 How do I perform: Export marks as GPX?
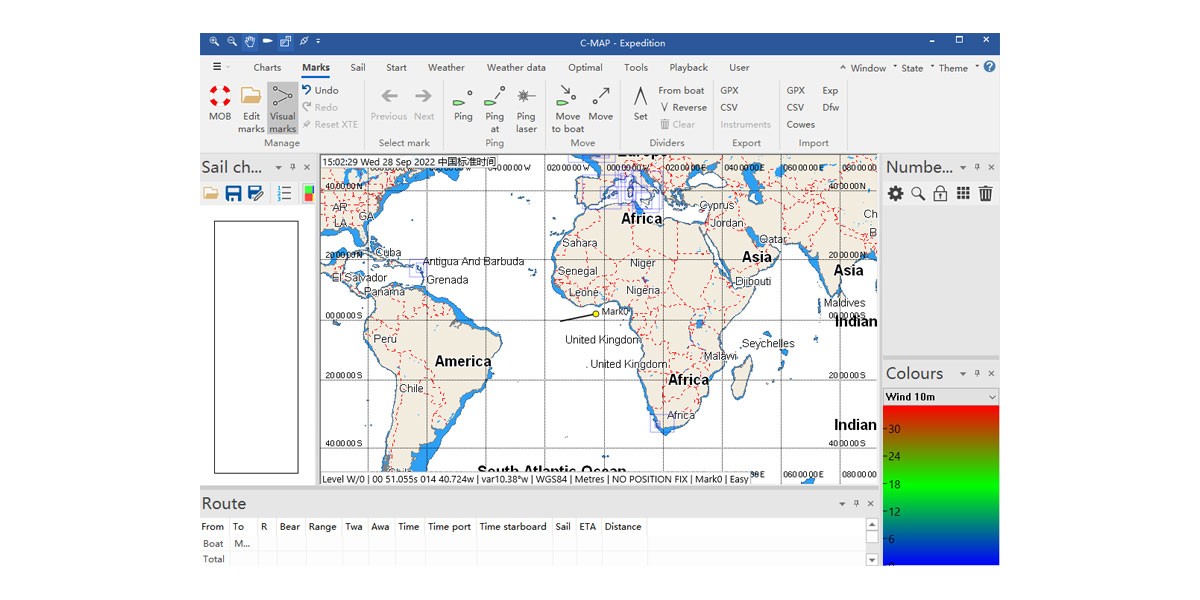pyautogui.click(x=729, y=90)
